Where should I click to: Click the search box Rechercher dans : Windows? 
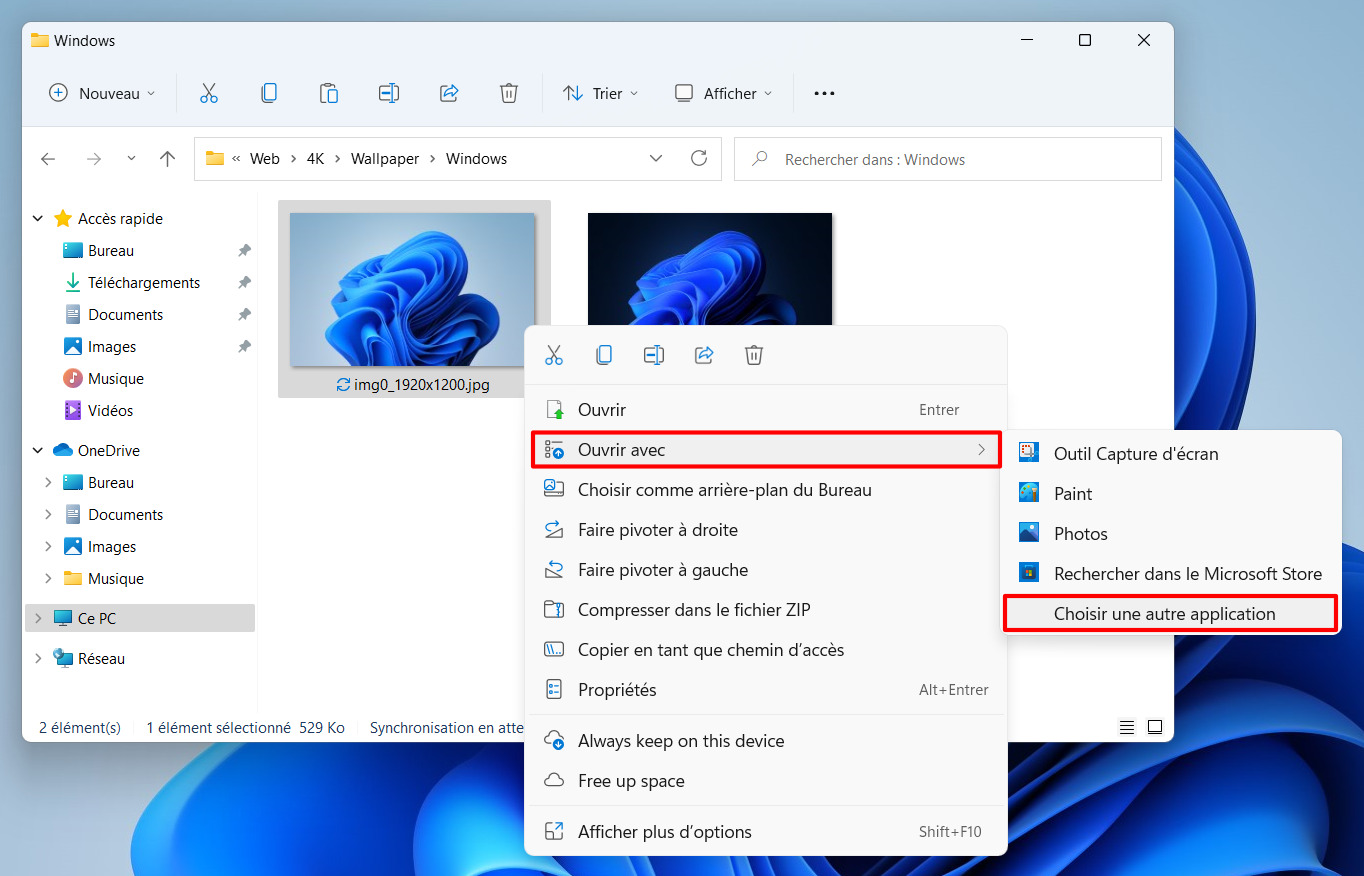[x=948, y=159]
